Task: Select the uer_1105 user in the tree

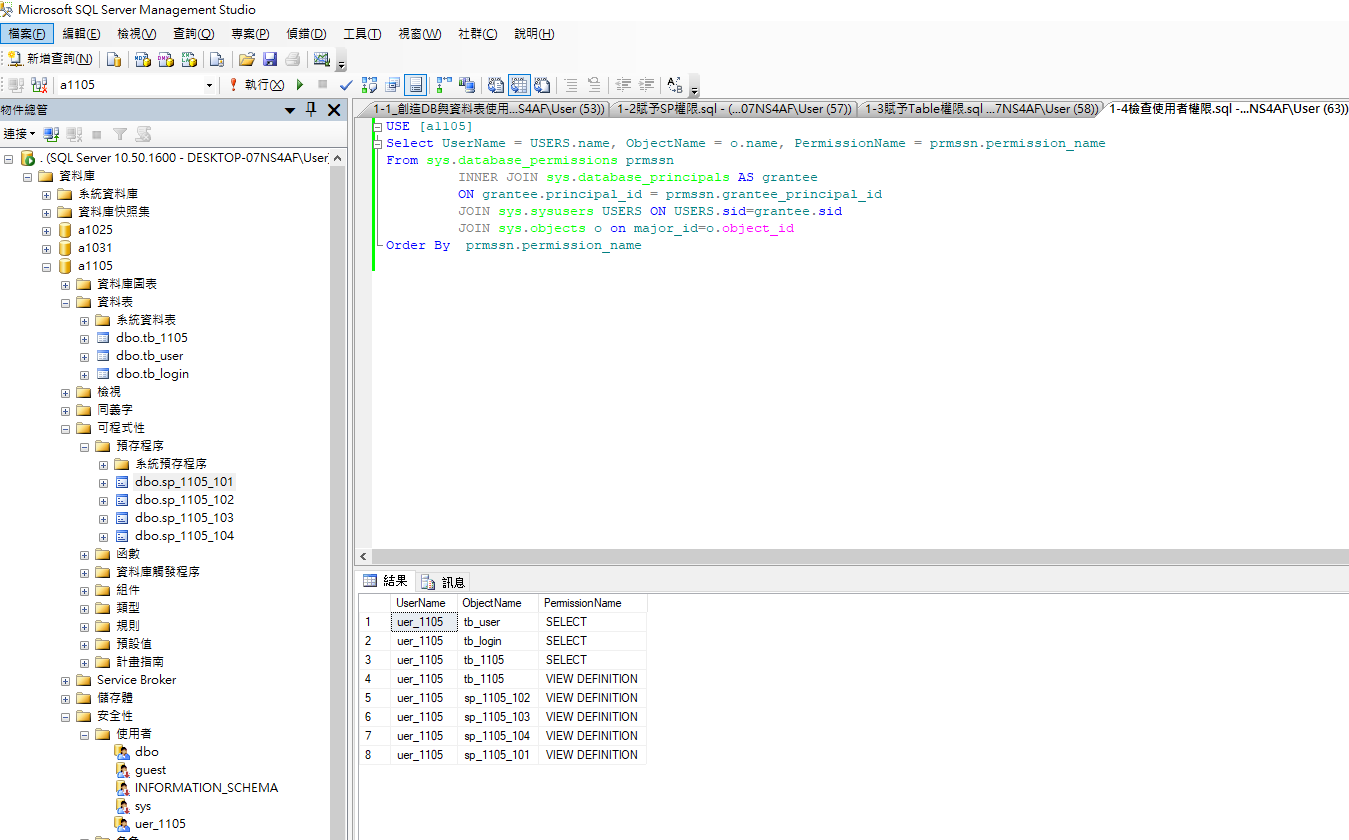Action: click(x=160, y=824)
